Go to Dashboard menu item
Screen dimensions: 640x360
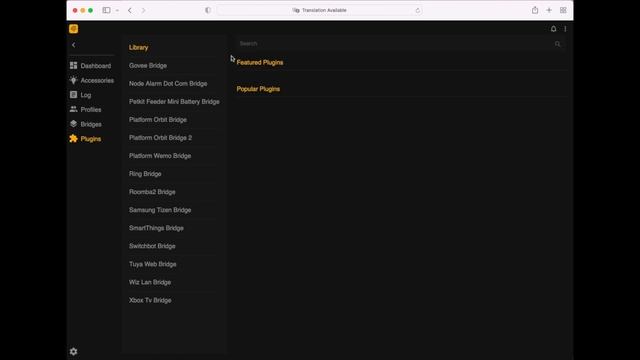96,66
